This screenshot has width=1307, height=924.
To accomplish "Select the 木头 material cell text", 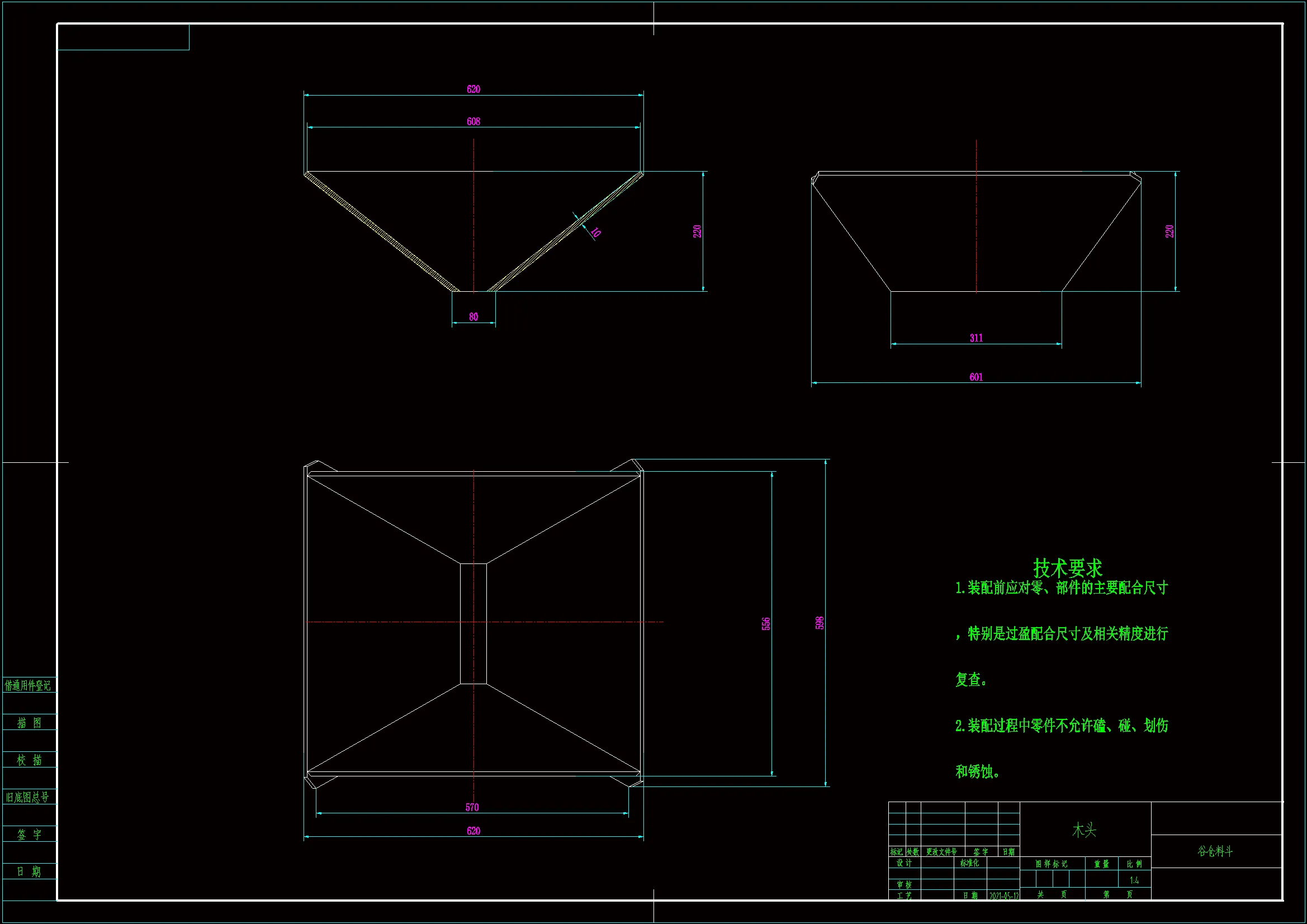I will click(x=1084, y=830).
